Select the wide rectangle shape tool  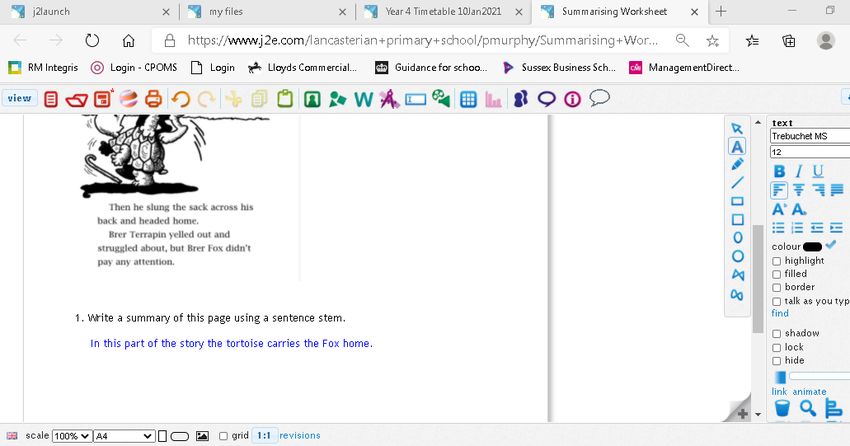(x=737, y=201)
